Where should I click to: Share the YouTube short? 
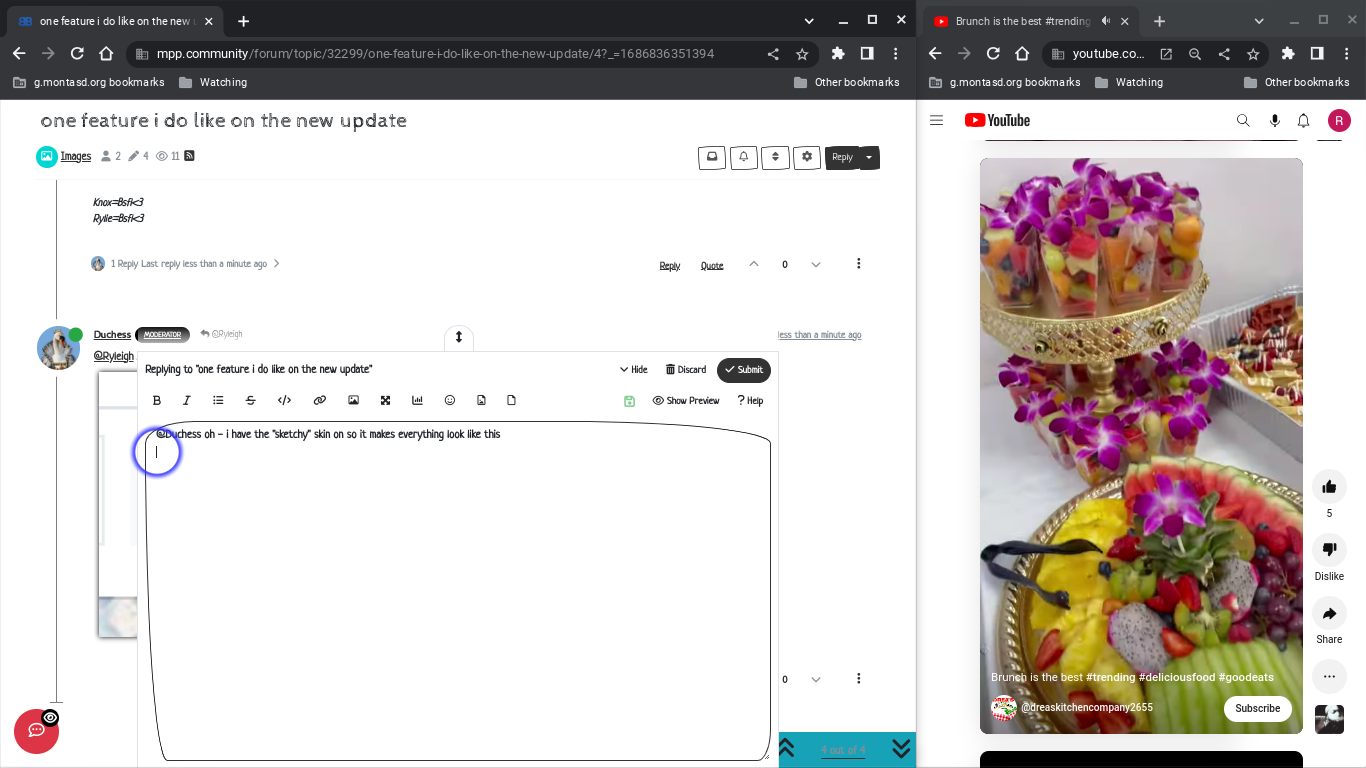pyautogui.click(x=1329, y=613)
